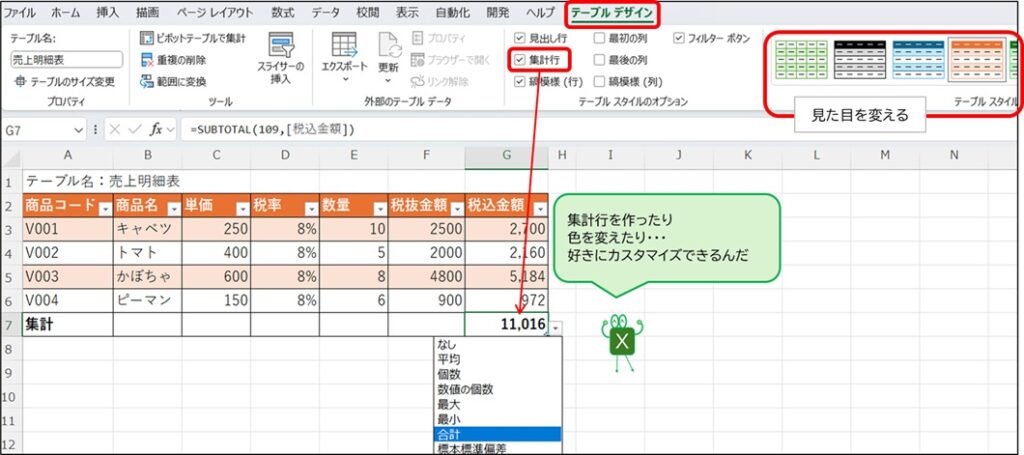Open the 税率 column filter dropdown
The image size is (1024, 455).
pos(312,209)
